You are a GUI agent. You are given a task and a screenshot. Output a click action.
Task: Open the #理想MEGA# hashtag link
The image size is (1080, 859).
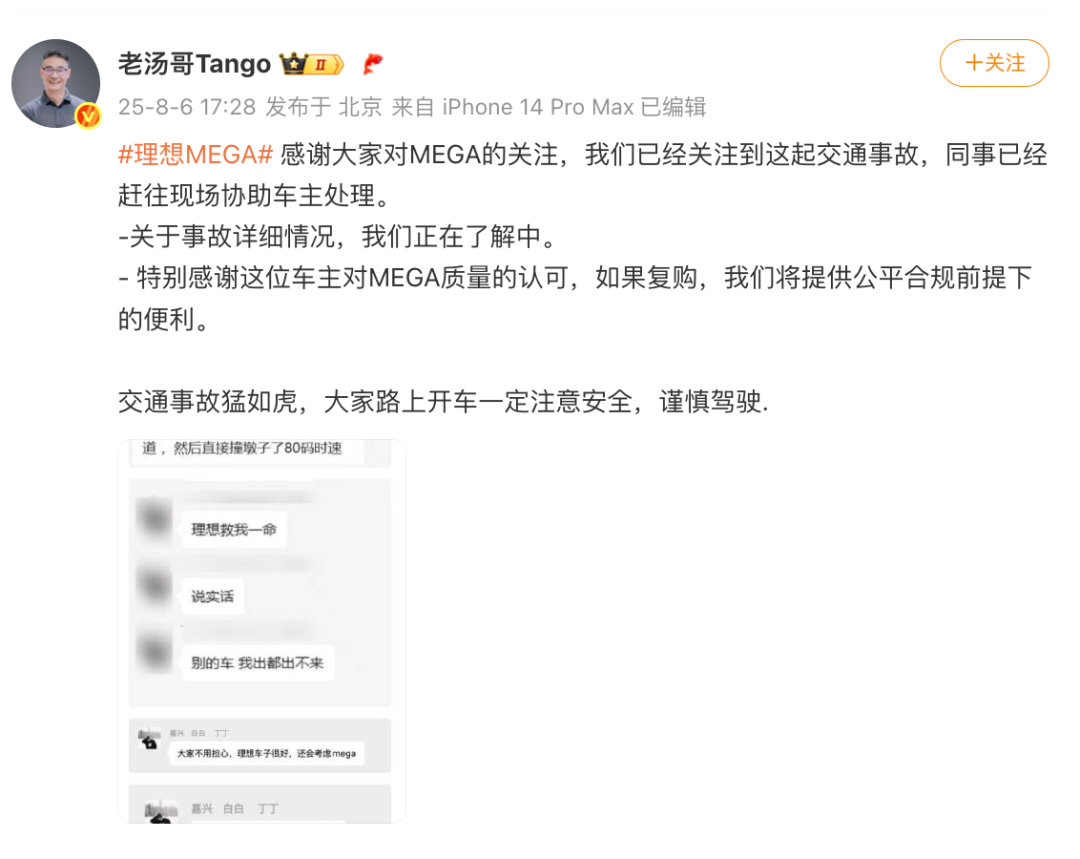(196, 154)
